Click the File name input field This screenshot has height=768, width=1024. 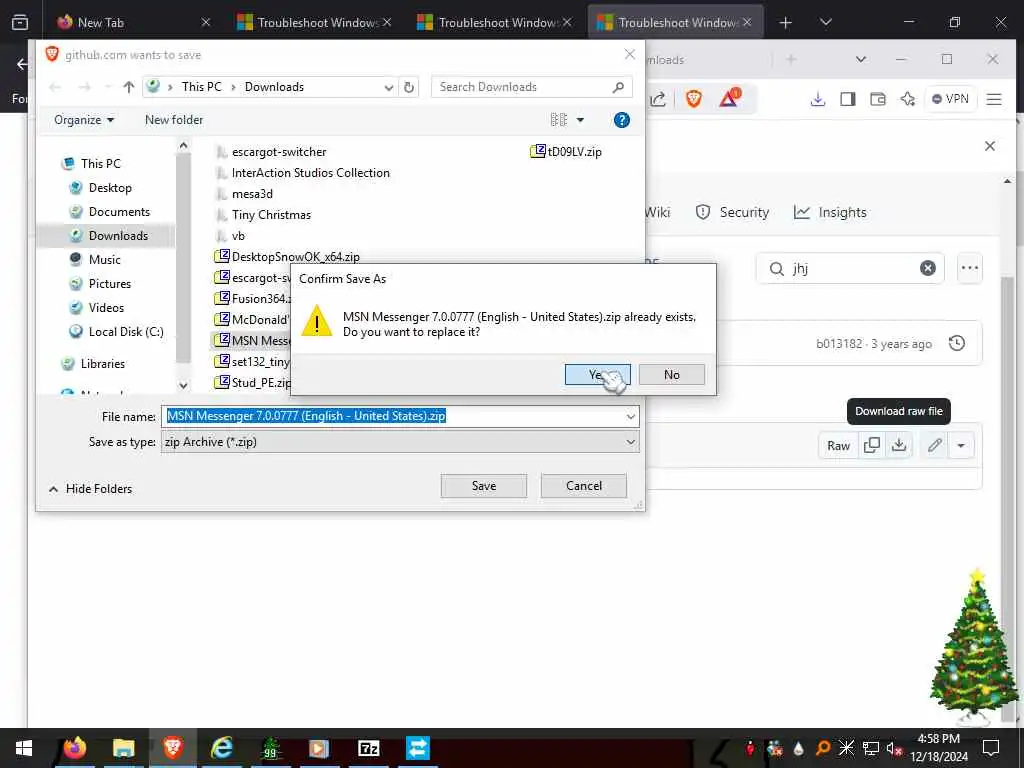click(400, 416)
